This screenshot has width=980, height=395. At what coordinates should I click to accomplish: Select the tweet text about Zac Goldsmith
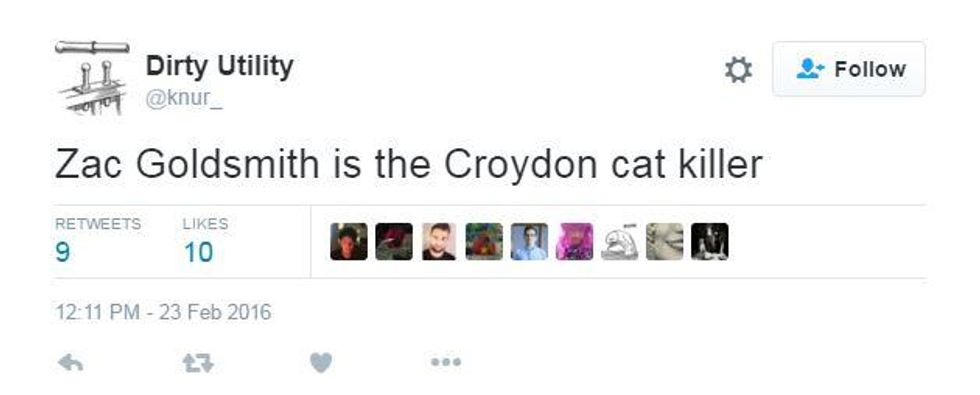pyautogui.click(x=409, y=164)
